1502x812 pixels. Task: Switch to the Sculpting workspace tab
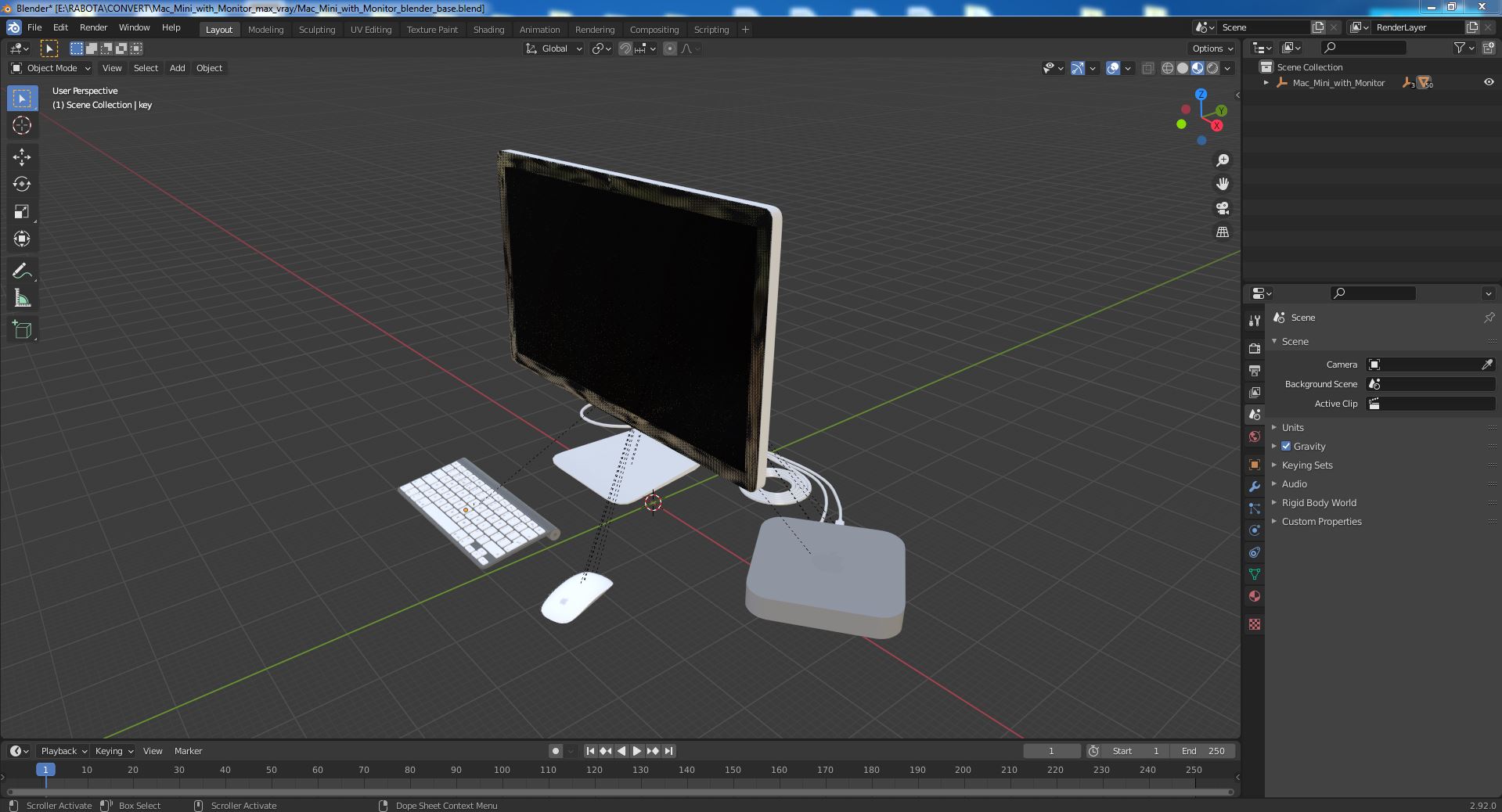317,30
